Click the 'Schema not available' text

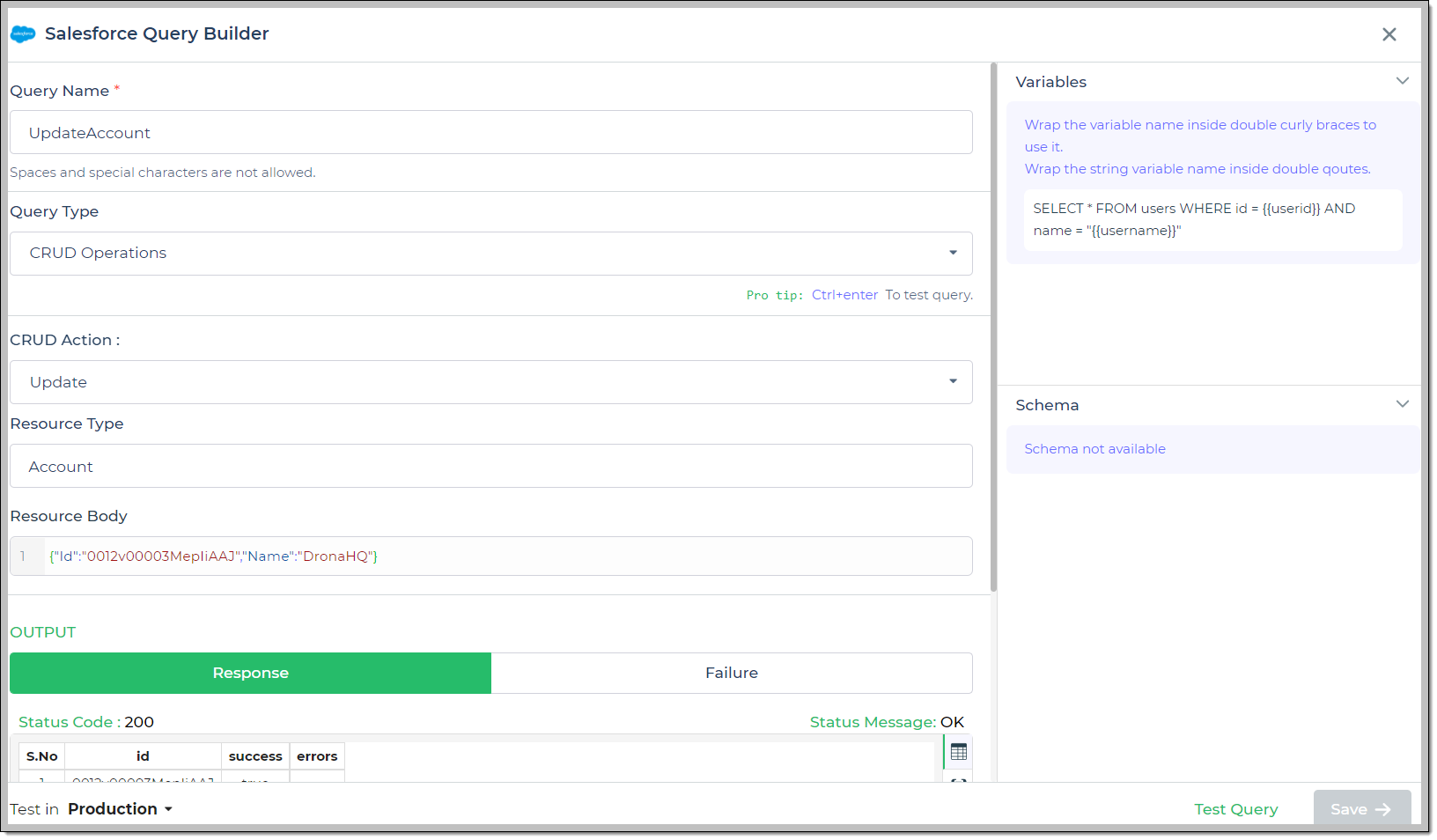pyautogui.click(x=1094, y=449)
